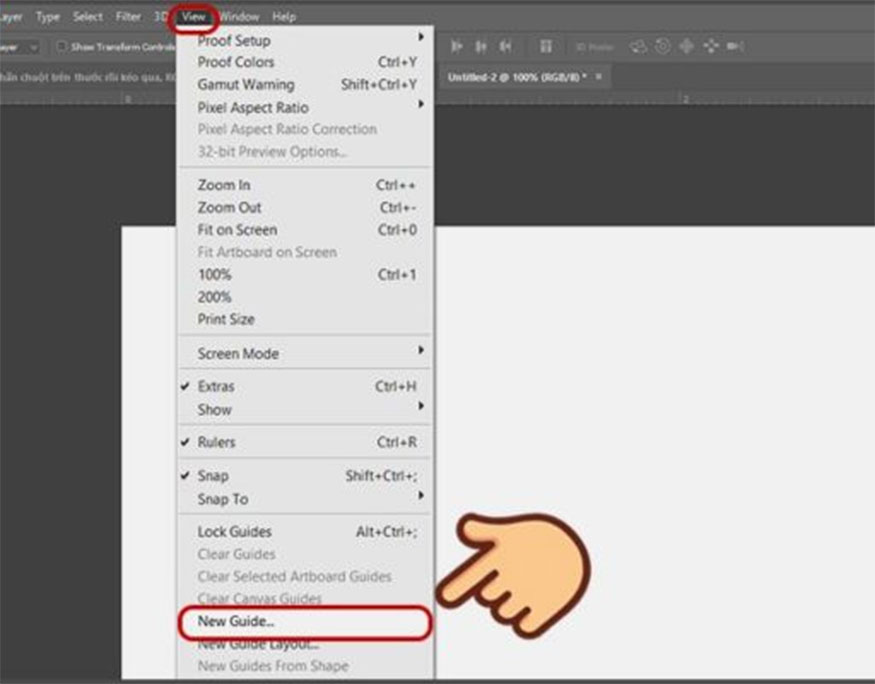Turn off Rulers in the View menu

point(217,442)
